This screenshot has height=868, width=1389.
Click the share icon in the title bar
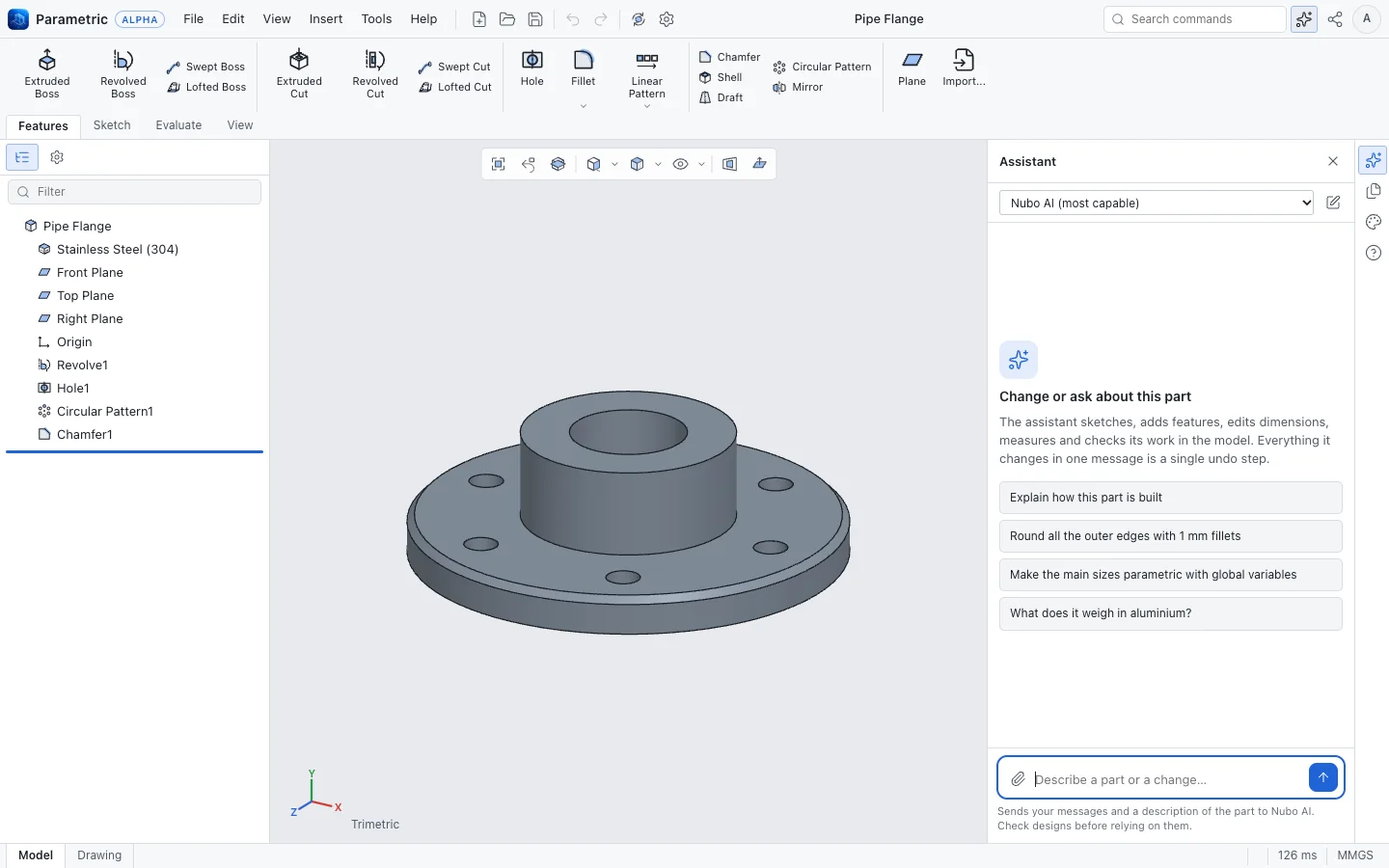coord(1335,19)
